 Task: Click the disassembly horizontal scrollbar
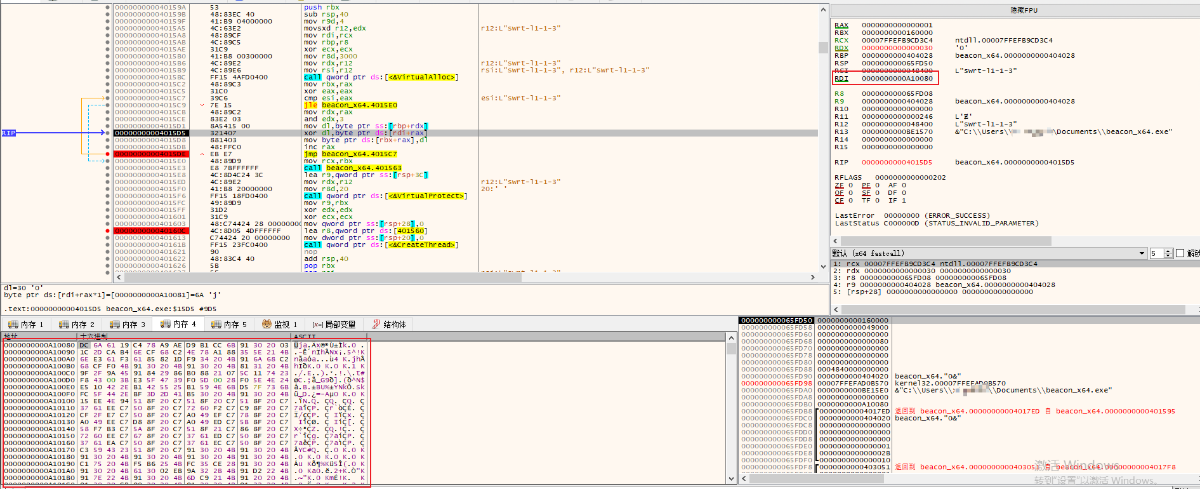coord(465,276)
